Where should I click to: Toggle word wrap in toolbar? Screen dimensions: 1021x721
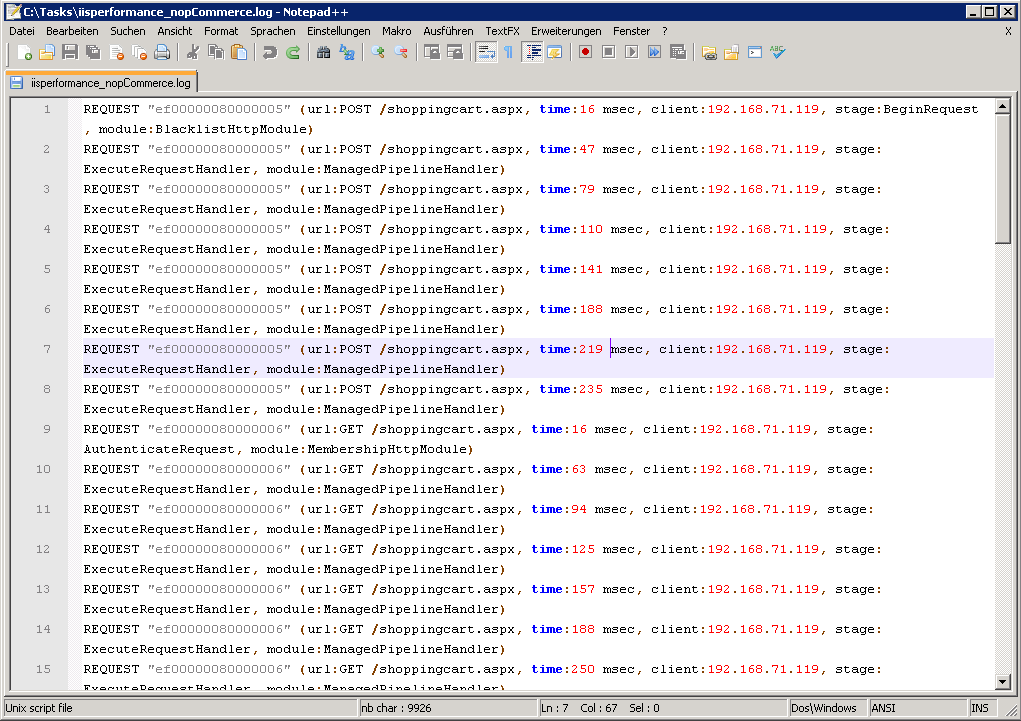[485, 52]
